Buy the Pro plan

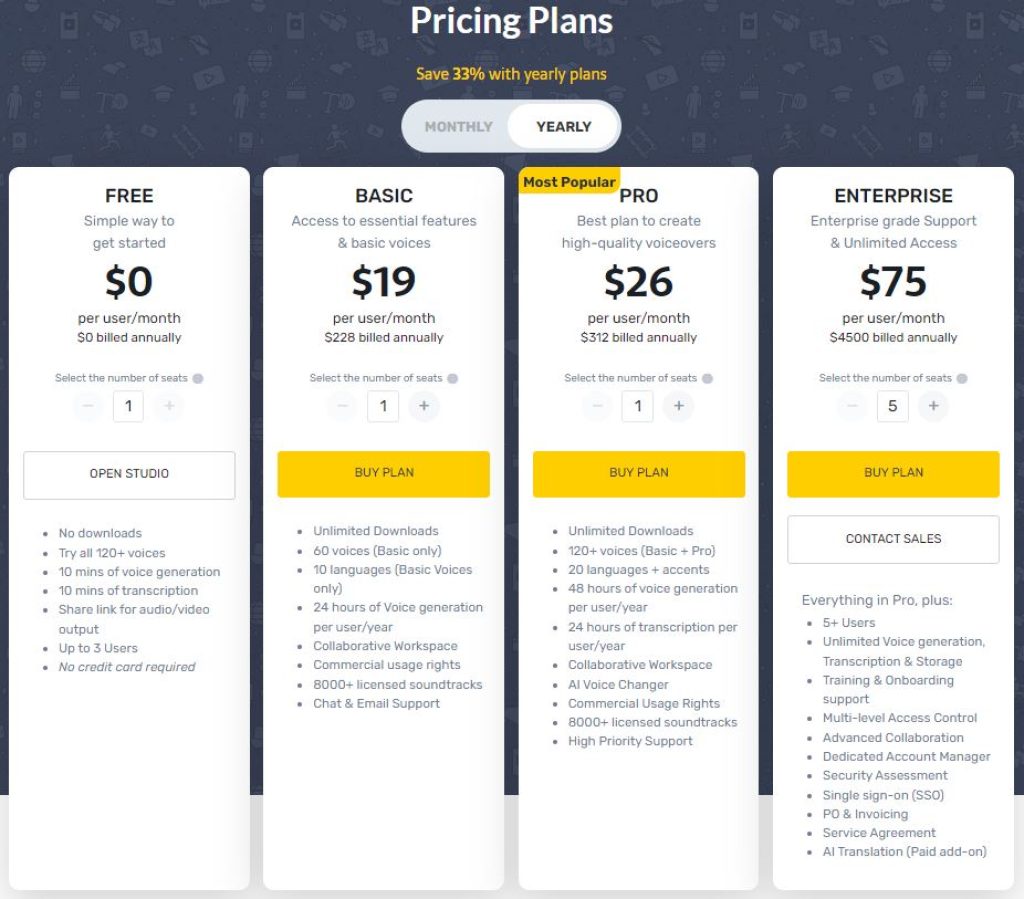pyautogui.click(x=638, y=472)
